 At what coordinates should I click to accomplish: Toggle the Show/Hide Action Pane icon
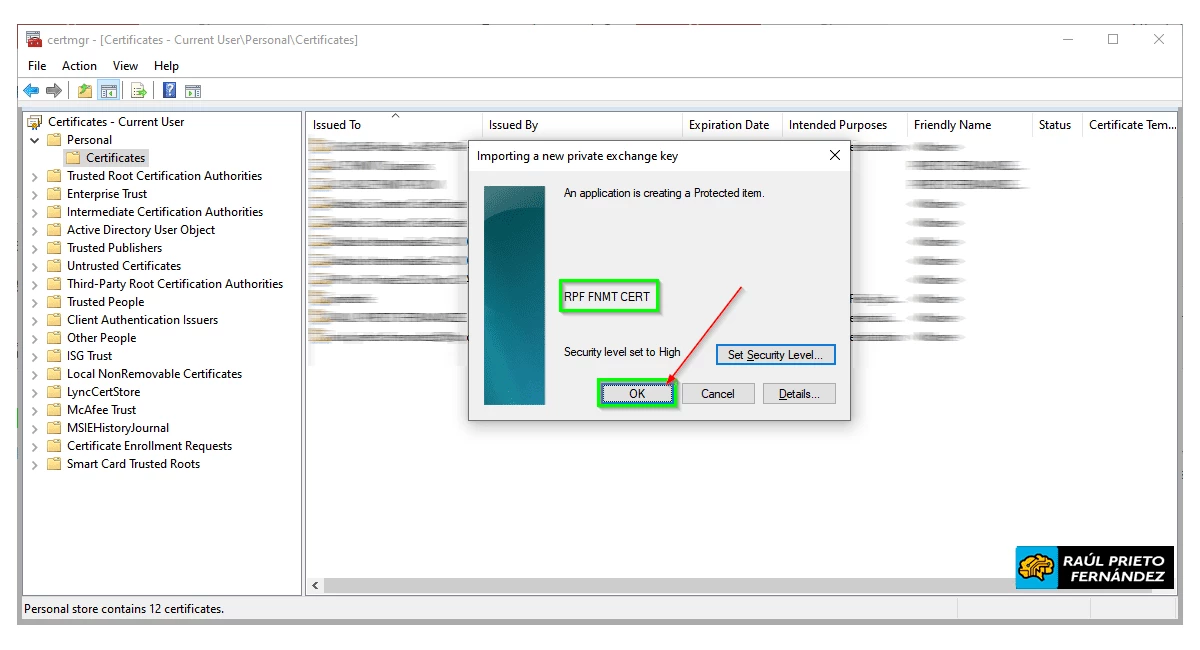193,91
